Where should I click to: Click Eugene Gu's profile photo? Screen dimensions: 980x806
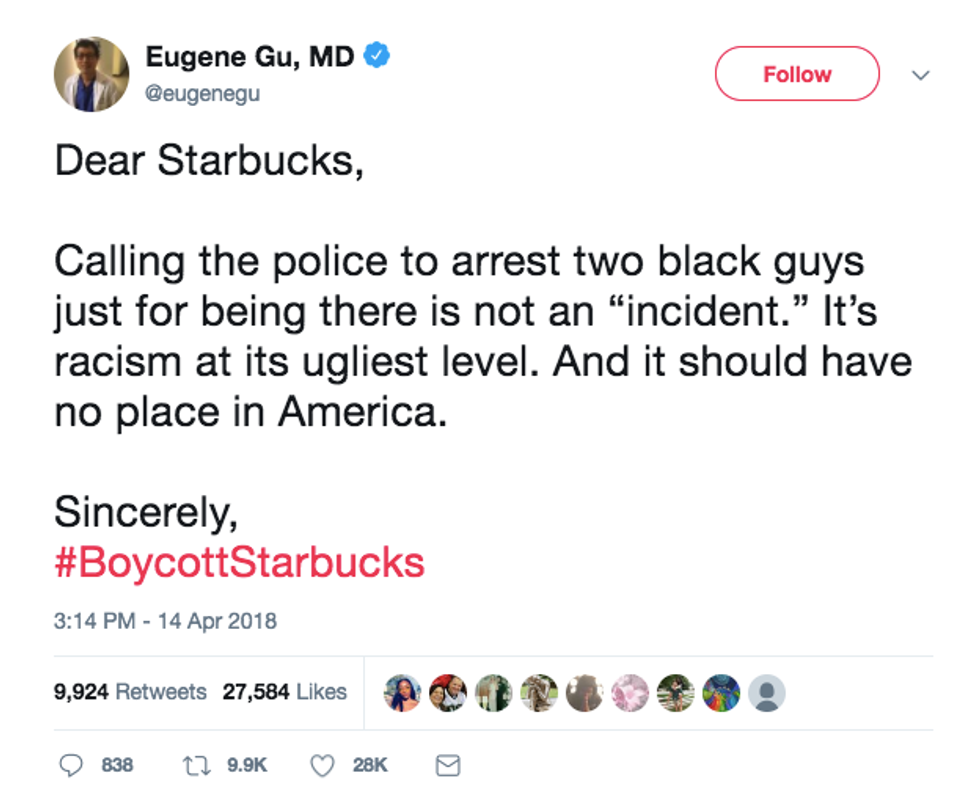91,75
